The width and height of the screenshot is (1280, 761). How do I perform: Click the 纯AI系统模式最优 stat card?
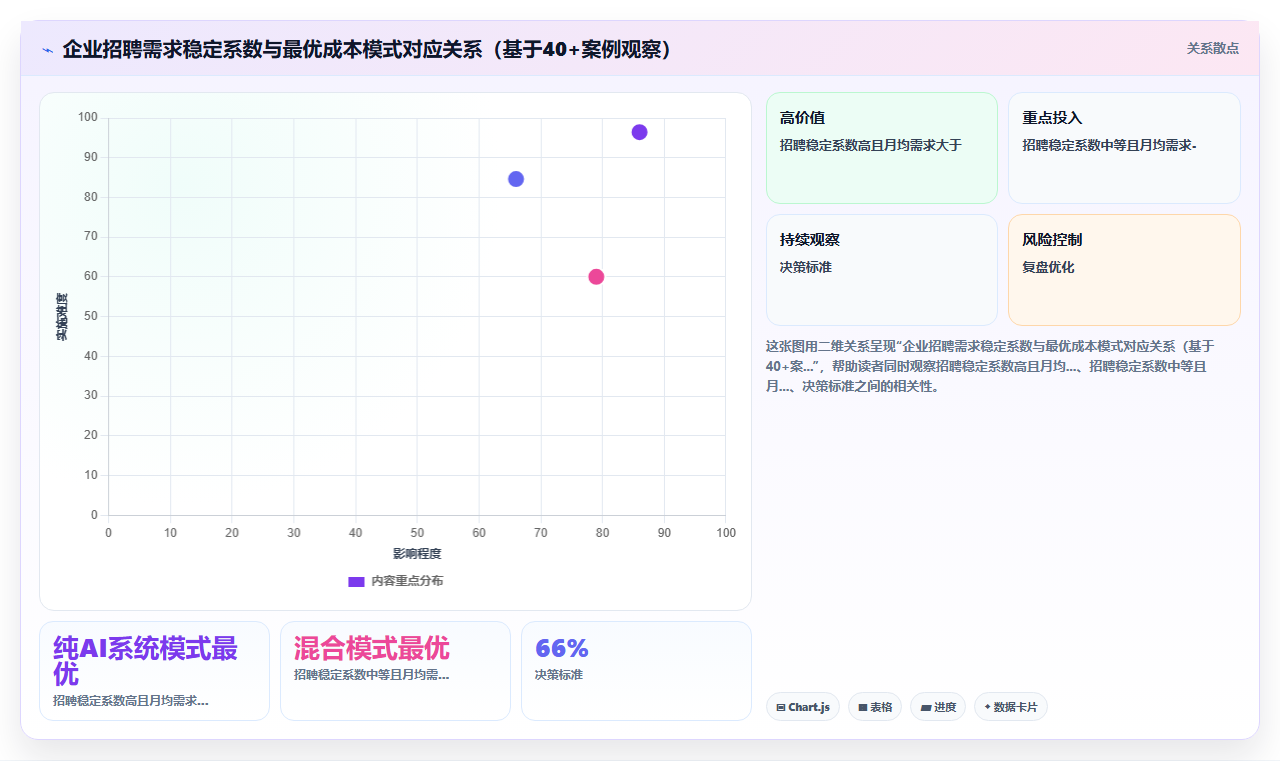[x=154, y=671]
